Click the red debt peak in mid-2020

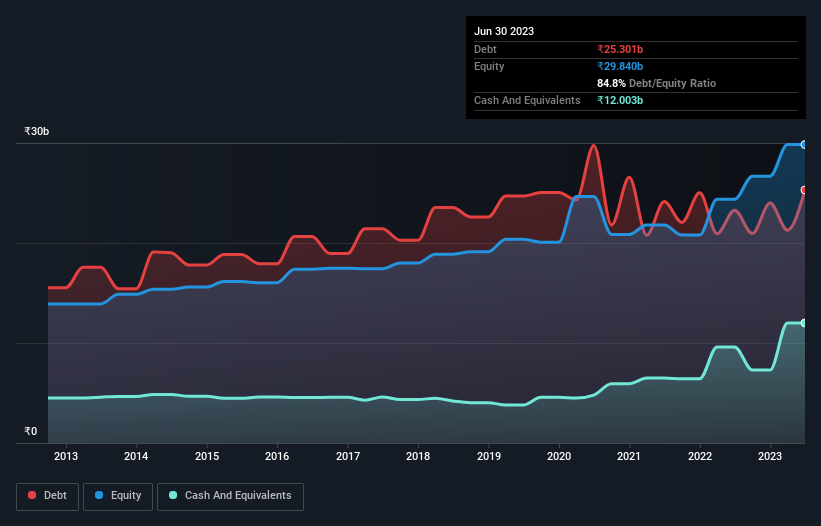[593, 146]
